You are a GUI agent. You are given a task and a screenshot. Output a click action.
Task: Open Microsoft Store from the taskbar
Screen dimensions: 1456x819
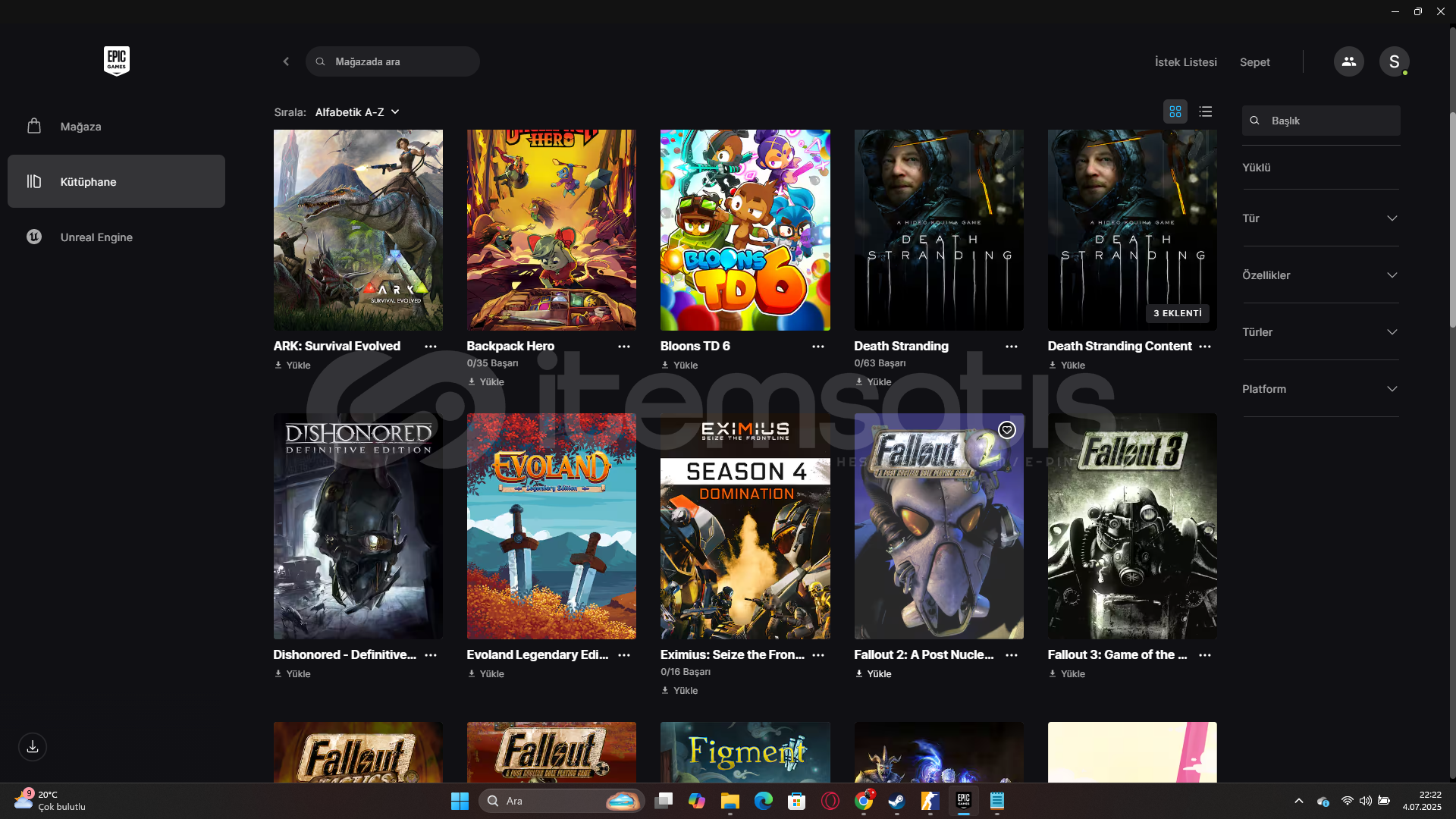click(x=797, y=801)
